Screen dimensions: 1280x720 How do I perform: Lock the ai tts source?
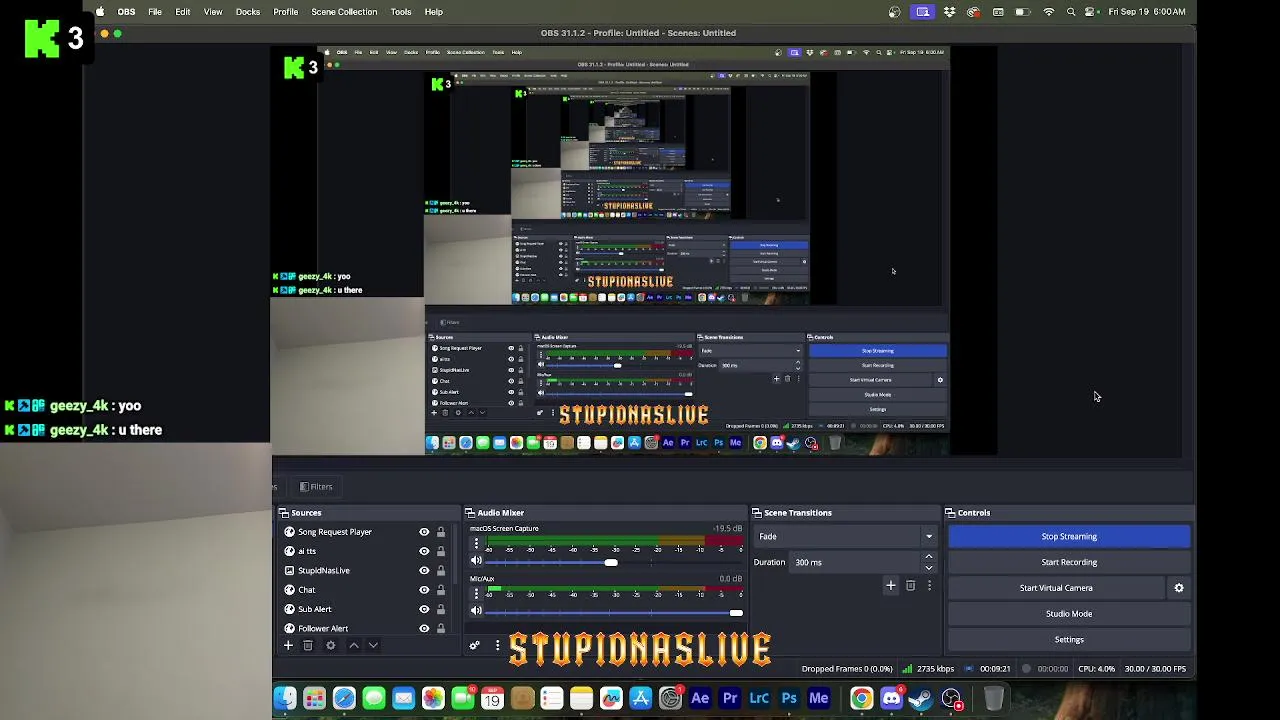441,551
